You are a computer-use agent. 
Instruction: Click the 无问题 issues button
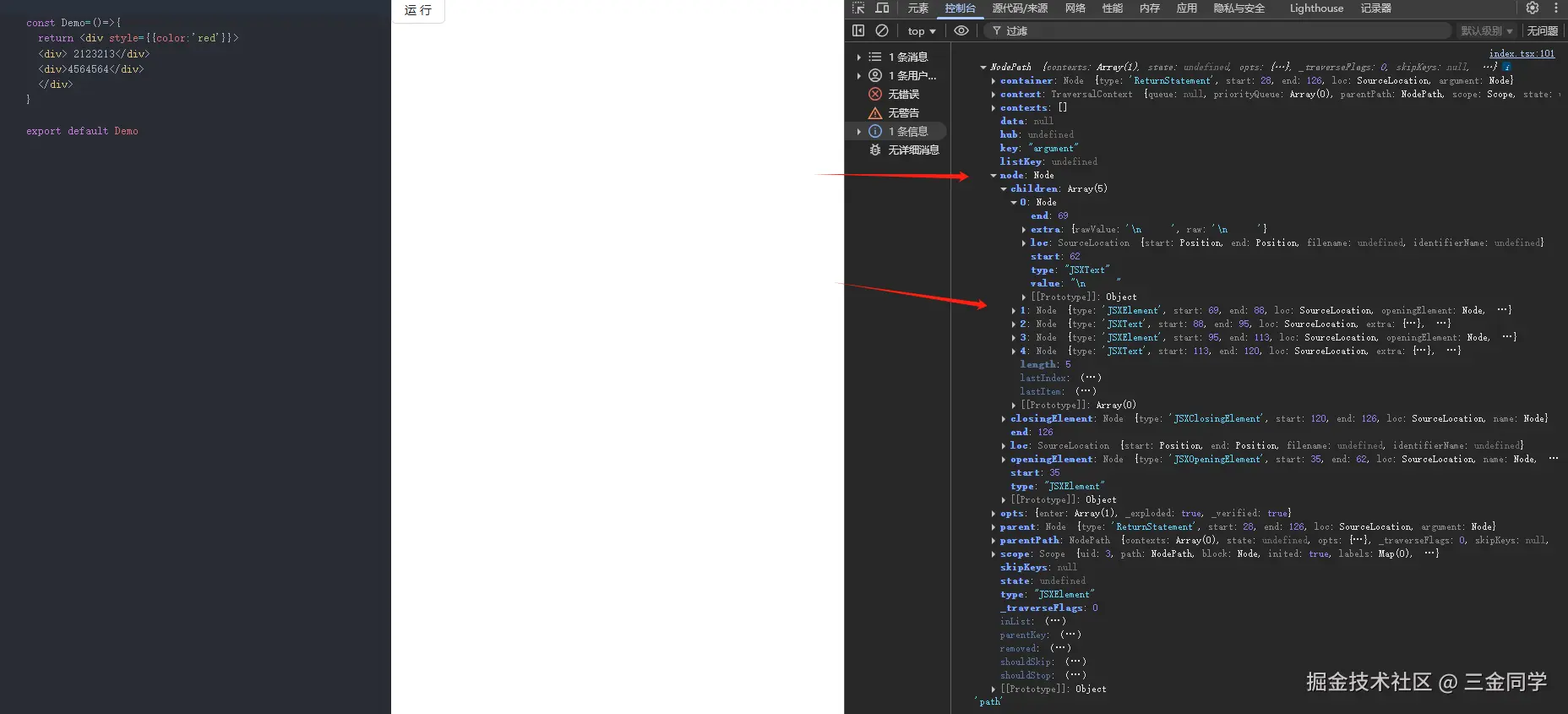[x=1542, y=31]
